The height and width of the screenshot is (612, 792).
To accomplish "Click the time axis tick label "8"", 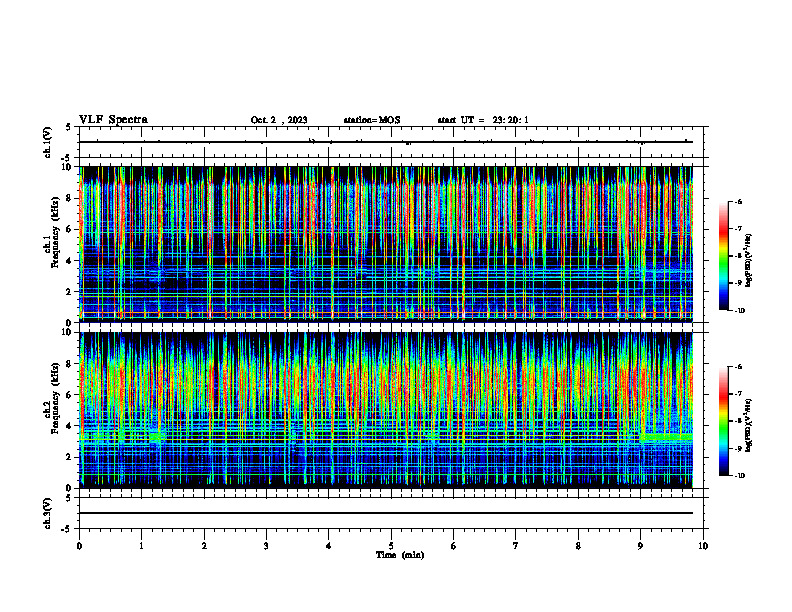I will 578,546.
